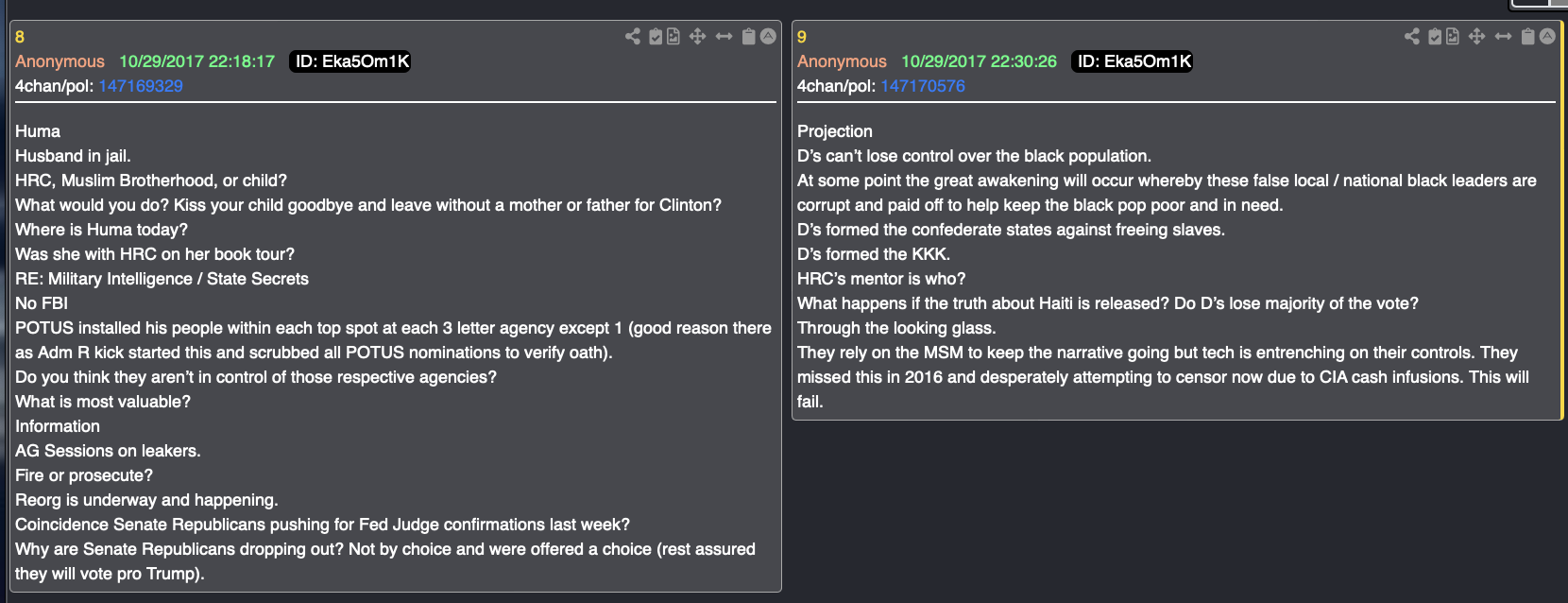1568x603 pixels.
Task: Click four-arrow move icon on post 9
Action: tap(1477, 37)
